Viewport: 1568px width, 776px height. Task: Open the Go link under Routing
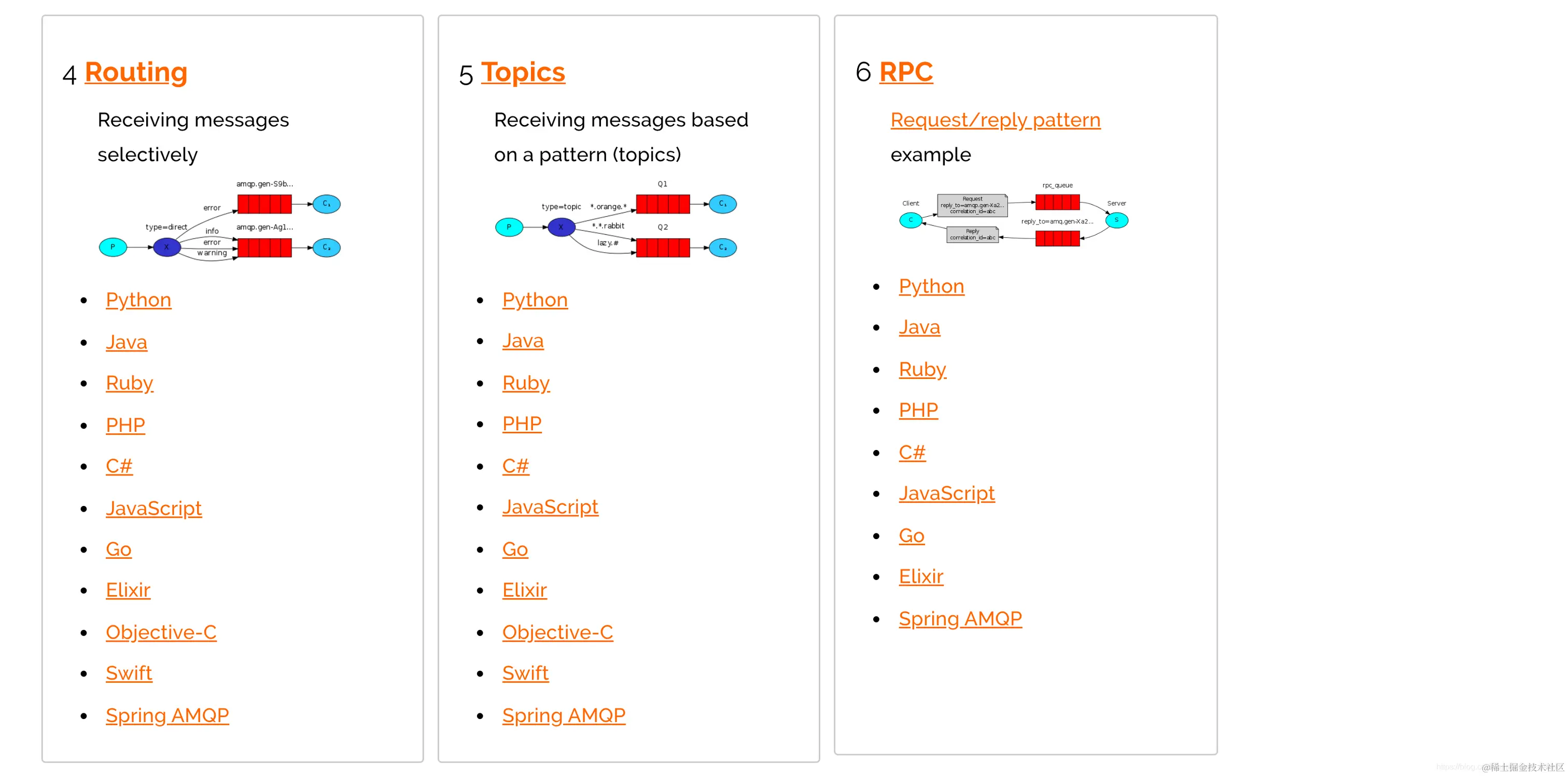coord(119,549)
